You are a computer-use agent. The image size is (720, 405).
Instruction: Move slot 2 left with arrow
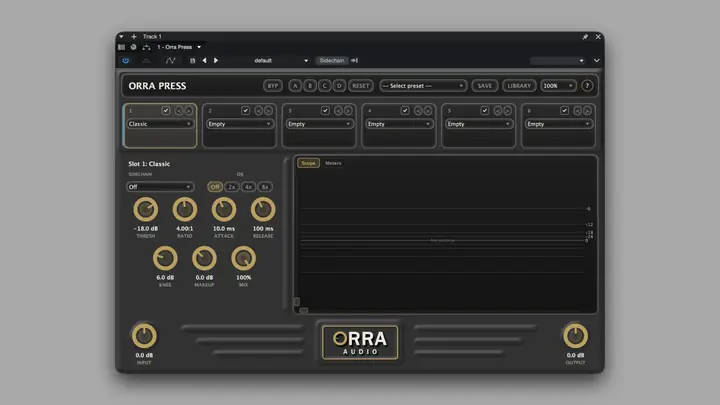(x=259, y=111)
